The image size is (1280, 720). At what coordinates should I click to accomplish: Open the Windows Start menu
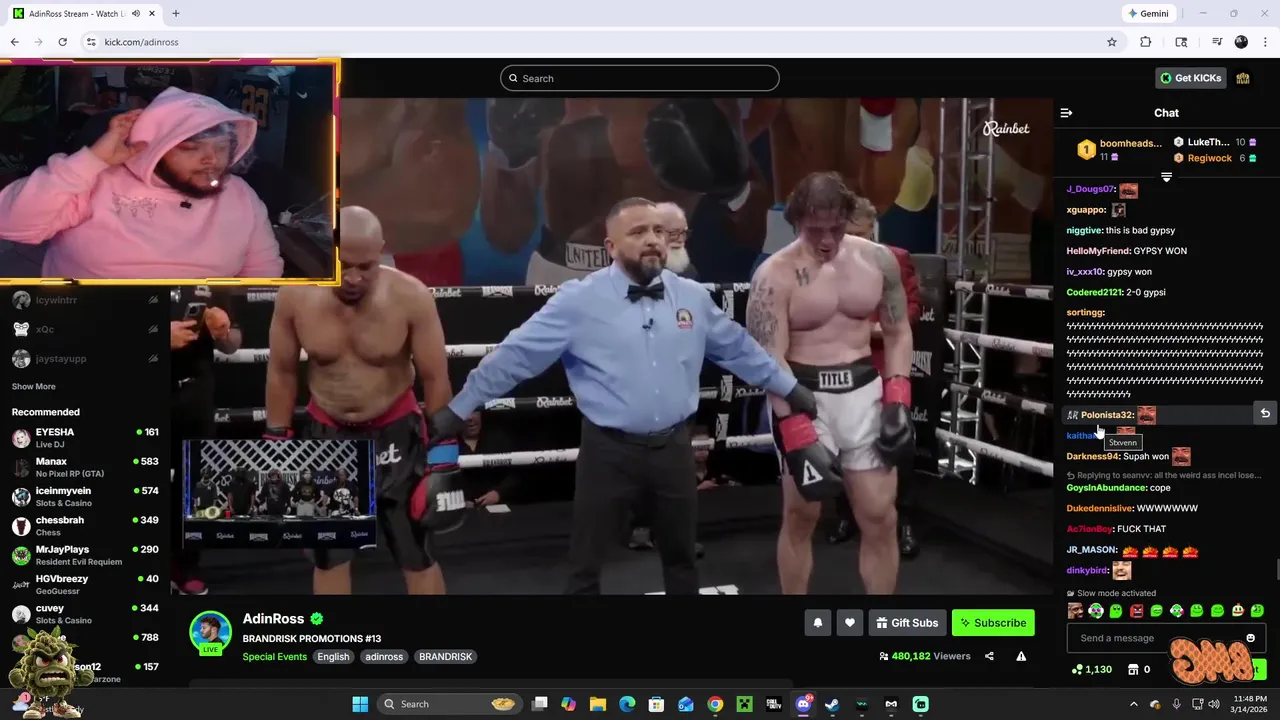[360, 704]
